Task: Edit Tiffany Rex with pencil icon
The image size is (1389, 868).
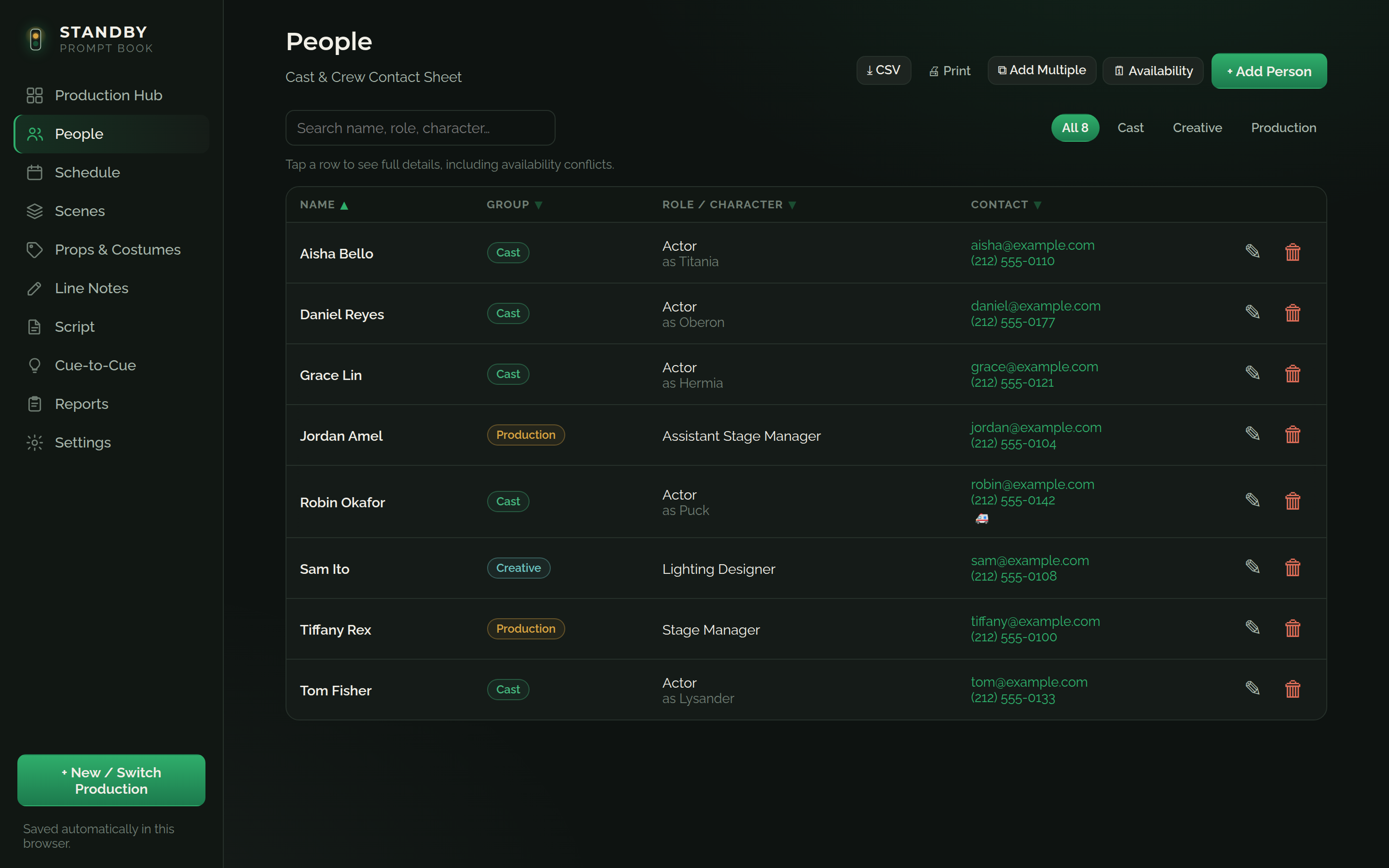Action: [x=1253, y=628]
